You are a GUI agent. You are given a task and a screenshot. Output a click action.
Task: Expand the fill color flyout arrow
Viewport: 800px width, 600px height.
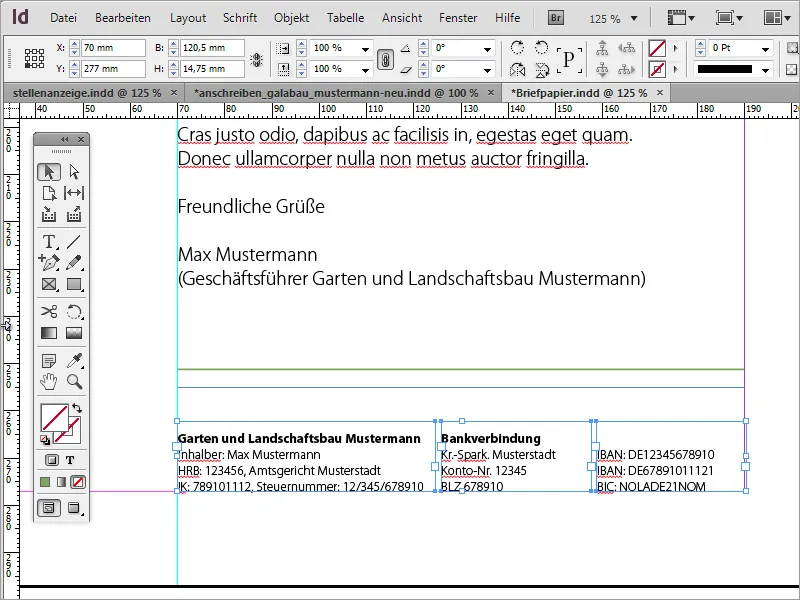[x=676, y=48]
